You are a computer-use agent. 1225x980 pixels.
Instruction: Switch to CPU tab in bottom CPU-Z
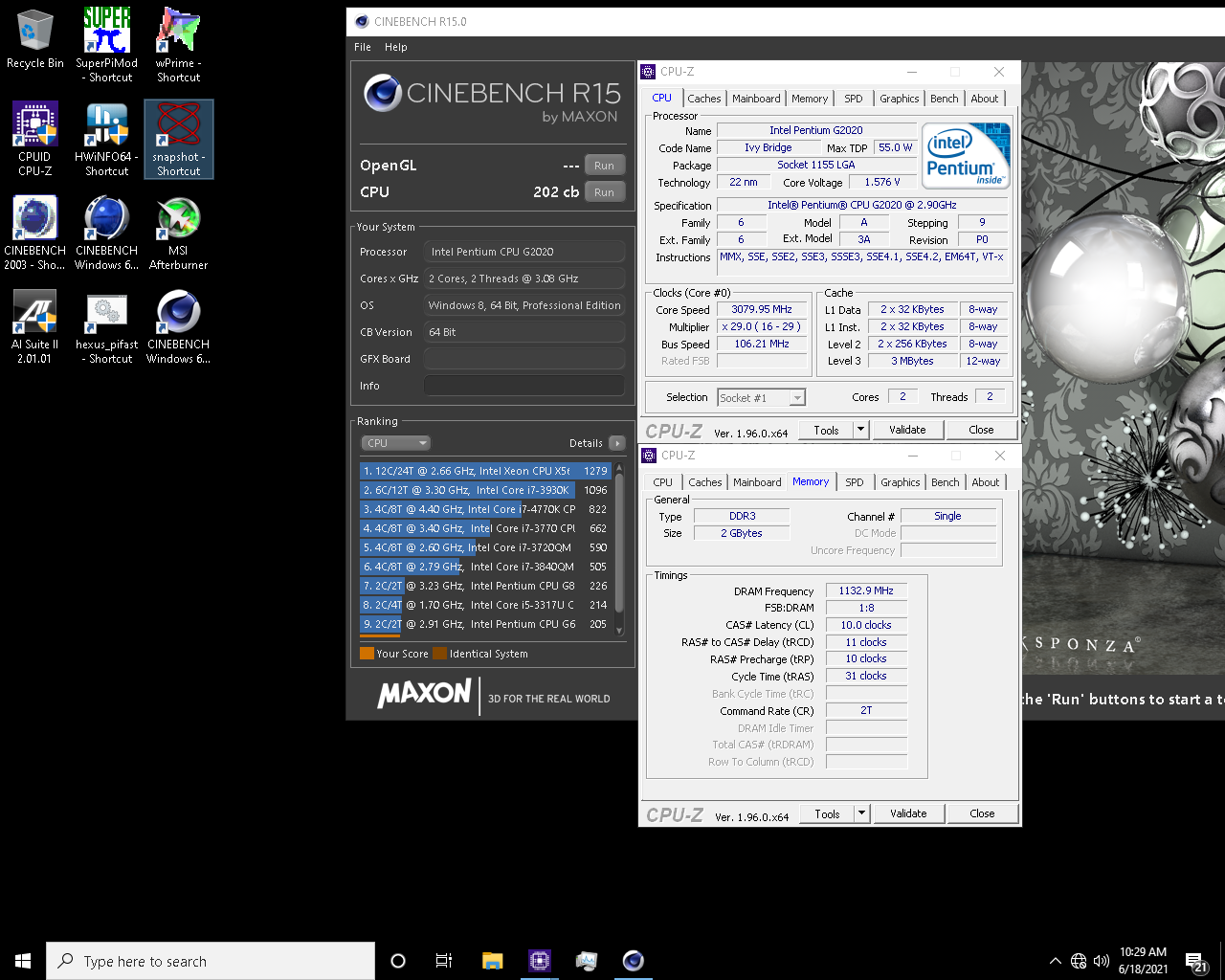(663, 482)
